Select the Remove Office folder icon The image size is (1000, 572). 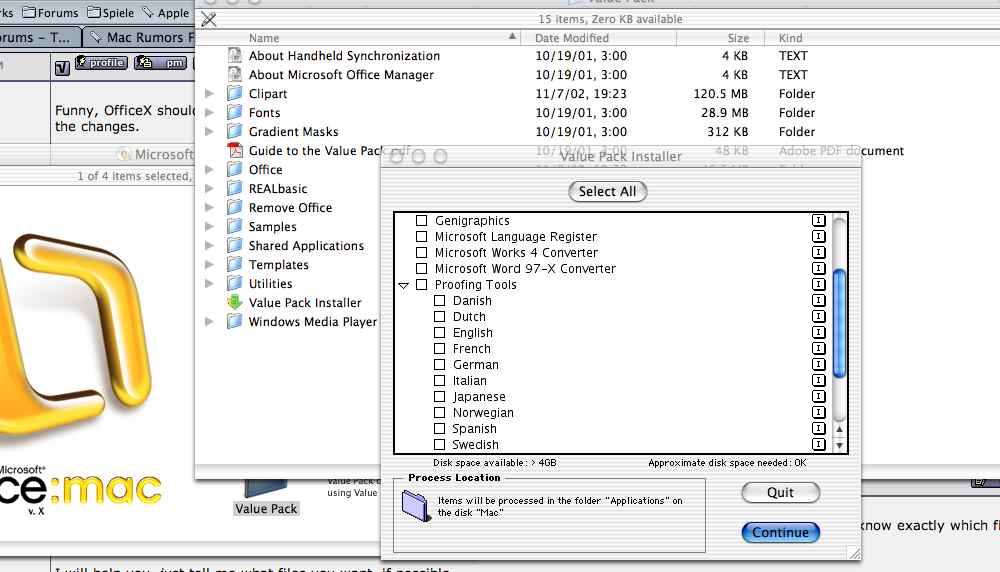(235, 207)
